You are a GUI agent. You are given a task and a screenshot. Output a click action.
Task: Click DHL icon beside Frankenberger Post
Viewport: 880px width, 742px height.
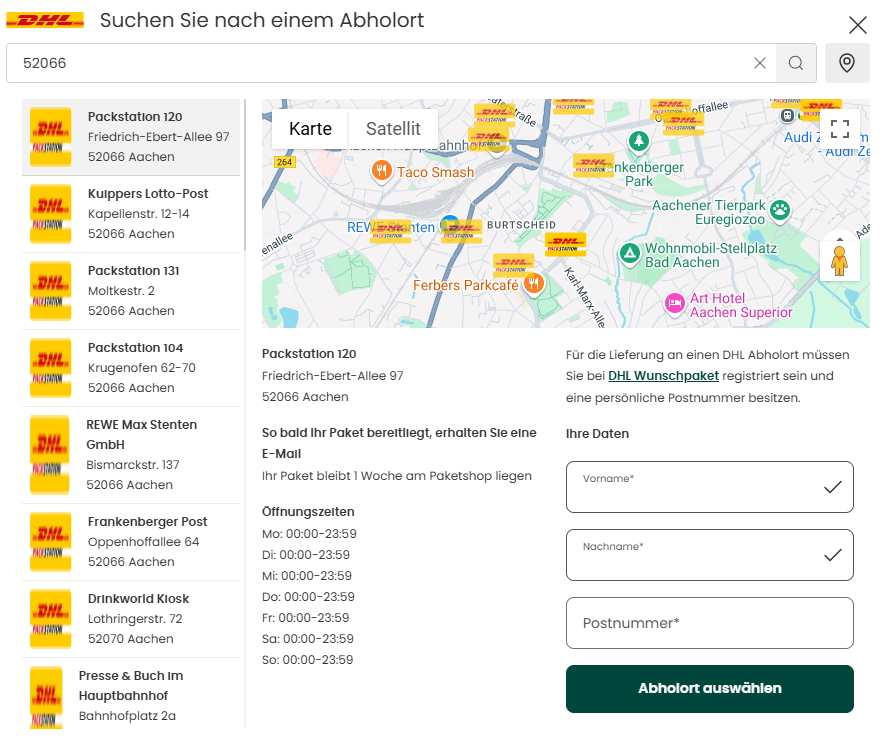click(51, 542)
